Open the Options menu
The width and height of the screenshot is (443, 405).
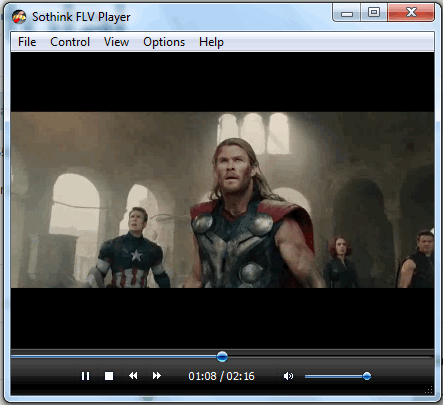tap(164, 42)
